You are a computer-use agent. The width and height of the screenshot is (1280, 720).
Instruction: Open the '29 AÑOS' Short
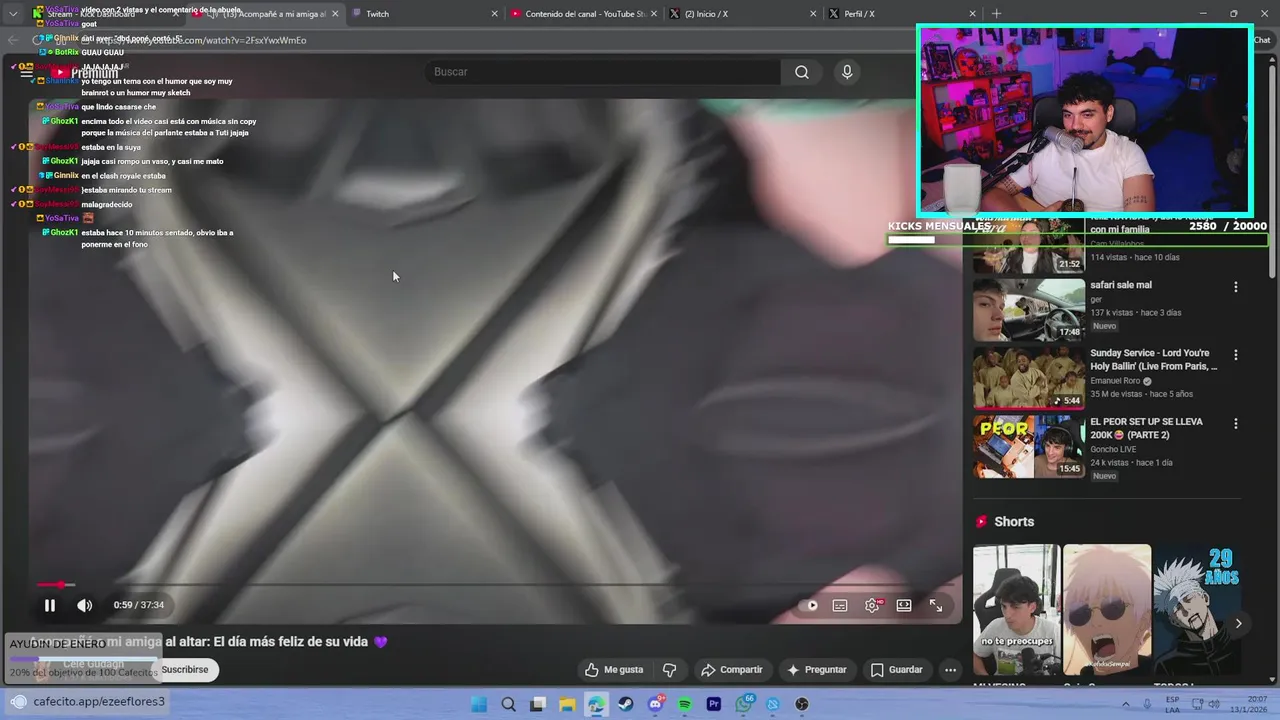coord(1197,610)
